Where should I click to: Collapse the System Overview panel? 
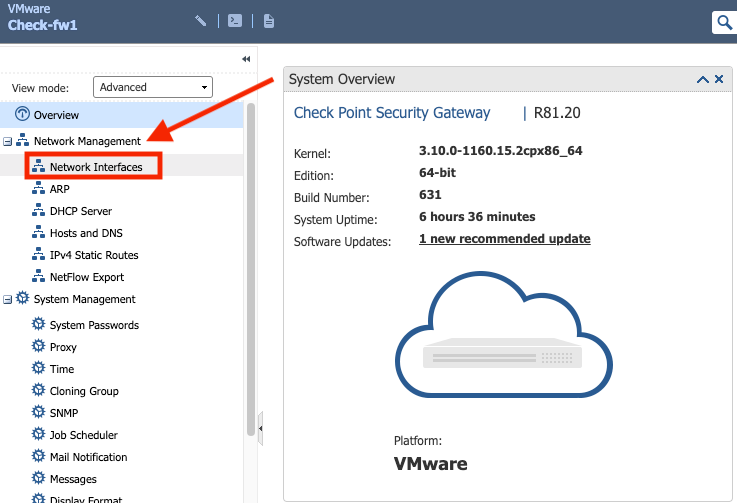tap(703, 79)
